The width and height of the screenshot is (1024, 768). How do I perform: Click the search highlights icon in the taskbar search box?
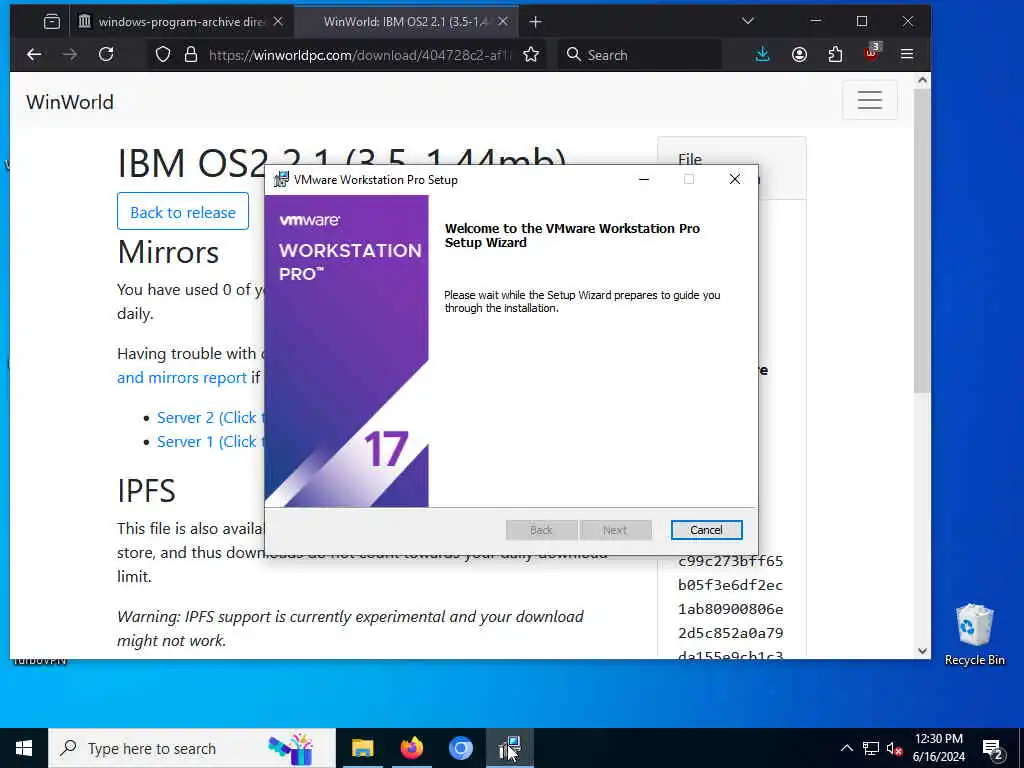click(x=291, y=748)
